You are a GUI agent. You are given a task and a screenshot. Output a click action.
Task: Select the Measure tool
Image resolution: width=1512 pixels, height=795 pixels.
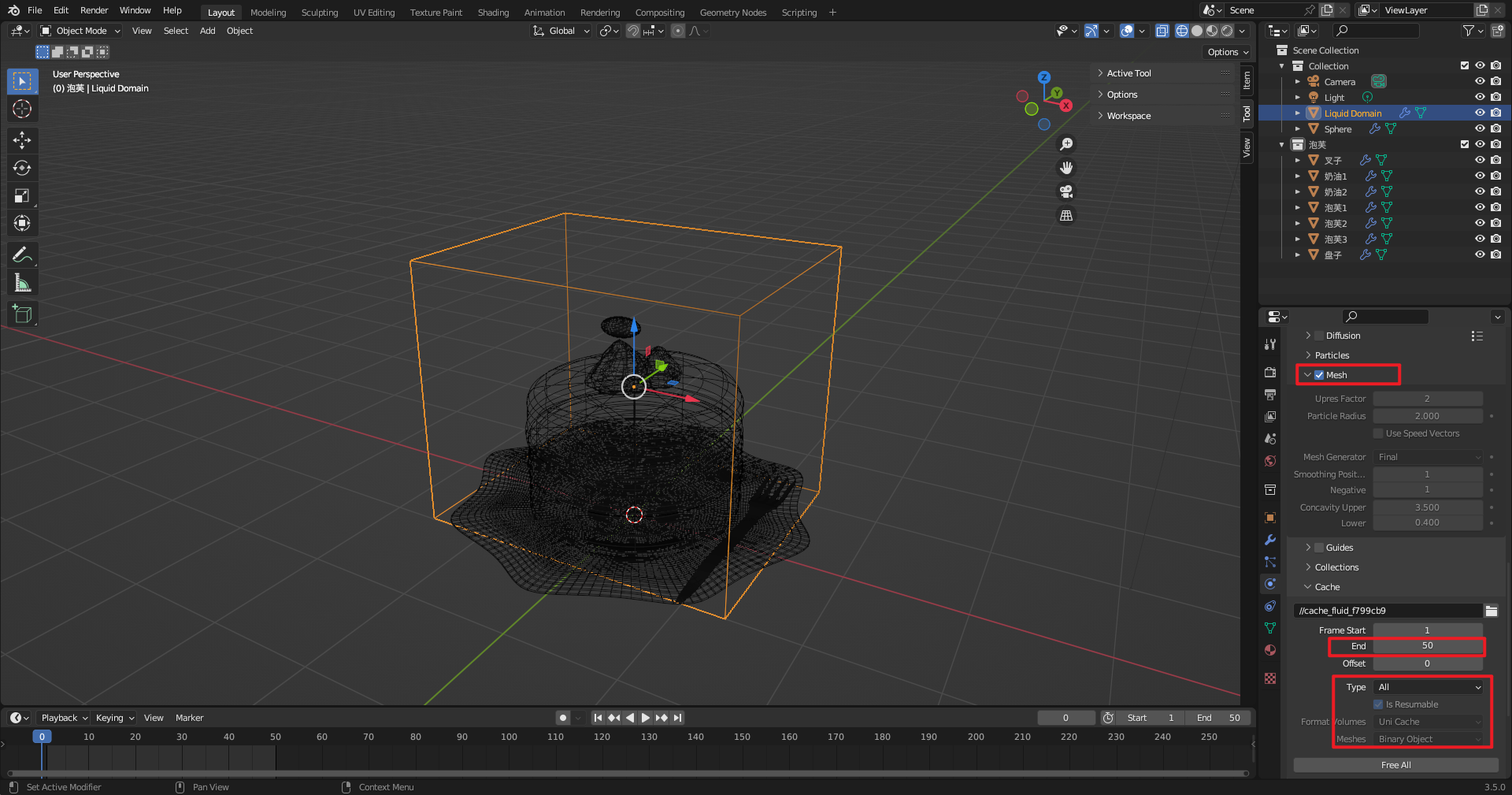(22, 282)
